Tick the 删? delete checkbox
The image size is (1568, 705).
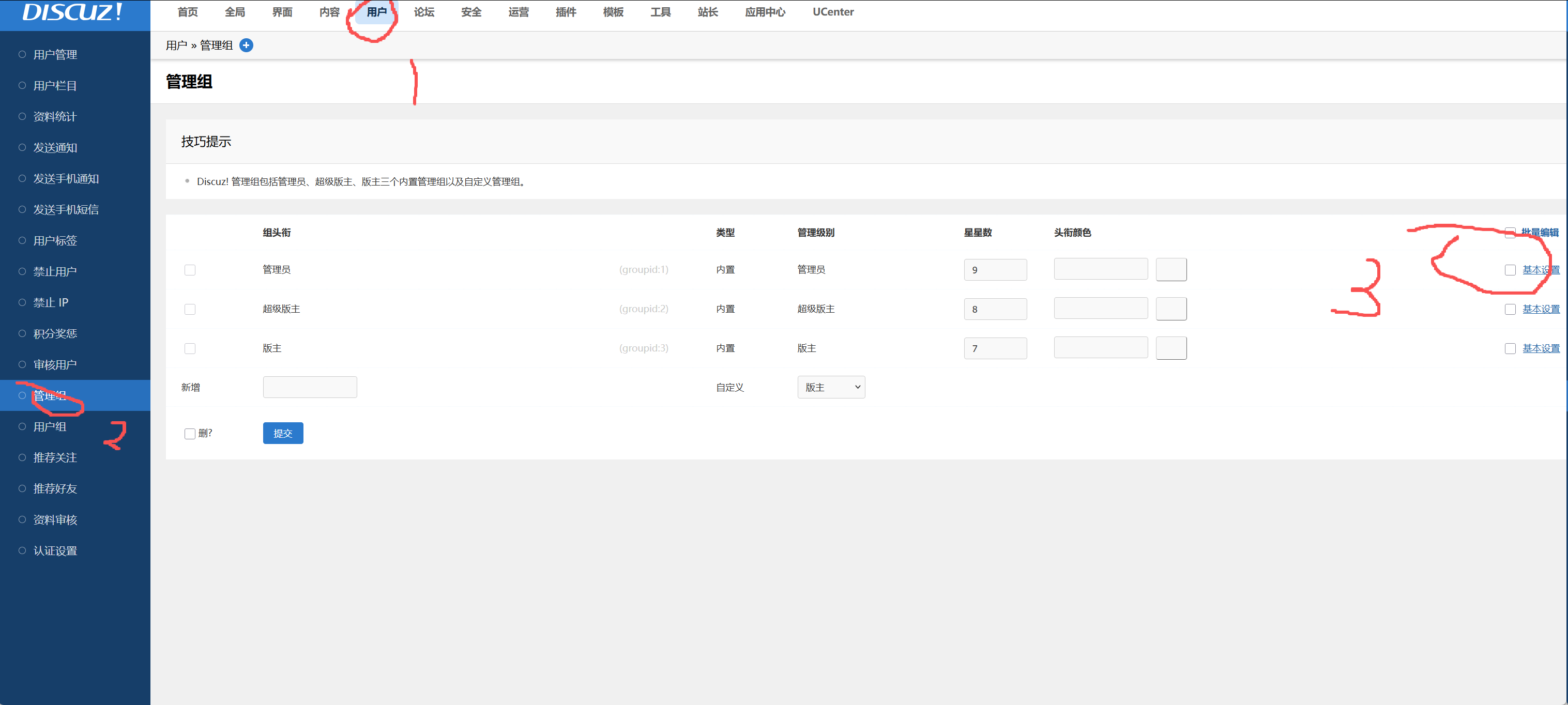pyautogui.click(x=189, y=434)
